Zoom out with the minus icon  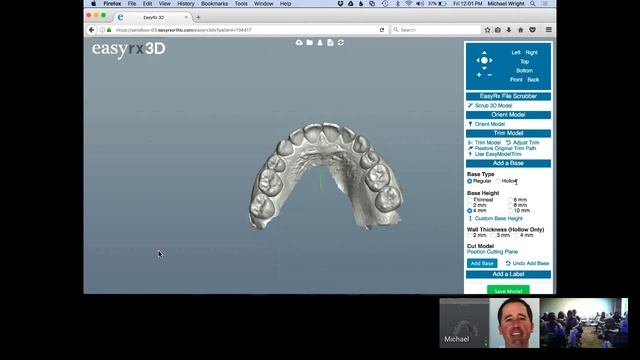[x=489, y=75]
